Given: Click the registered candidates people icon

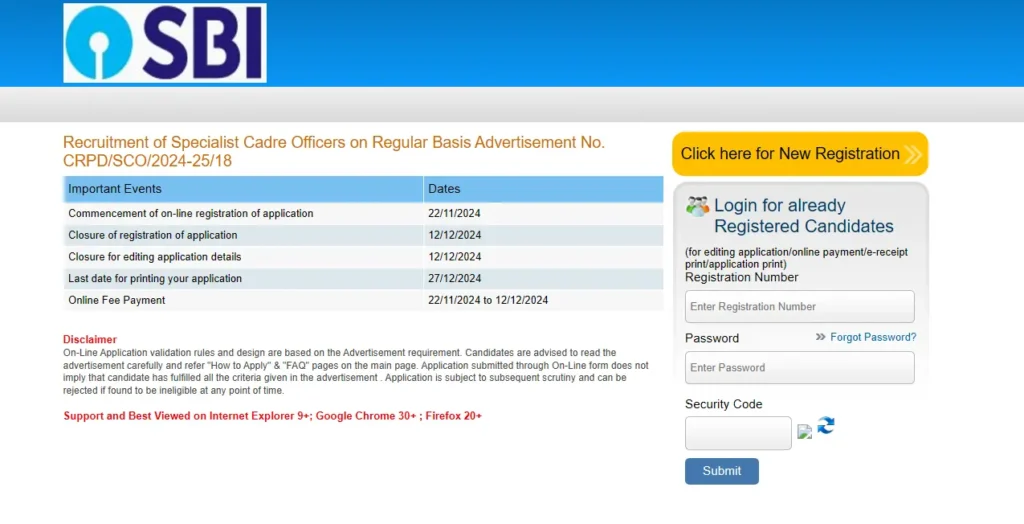Looking at the screenshot, I should tap(697, 207).
